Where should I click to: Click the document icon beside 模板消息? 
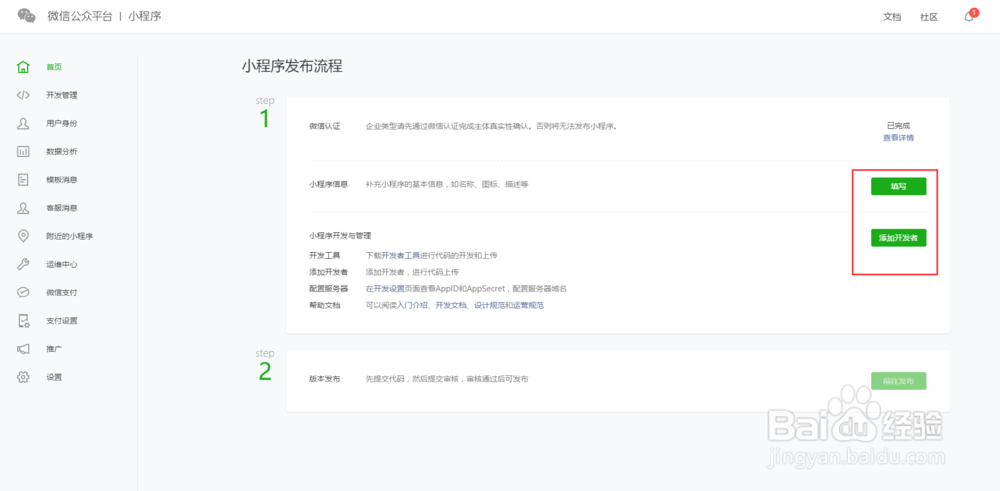click(x=23, y=180)
